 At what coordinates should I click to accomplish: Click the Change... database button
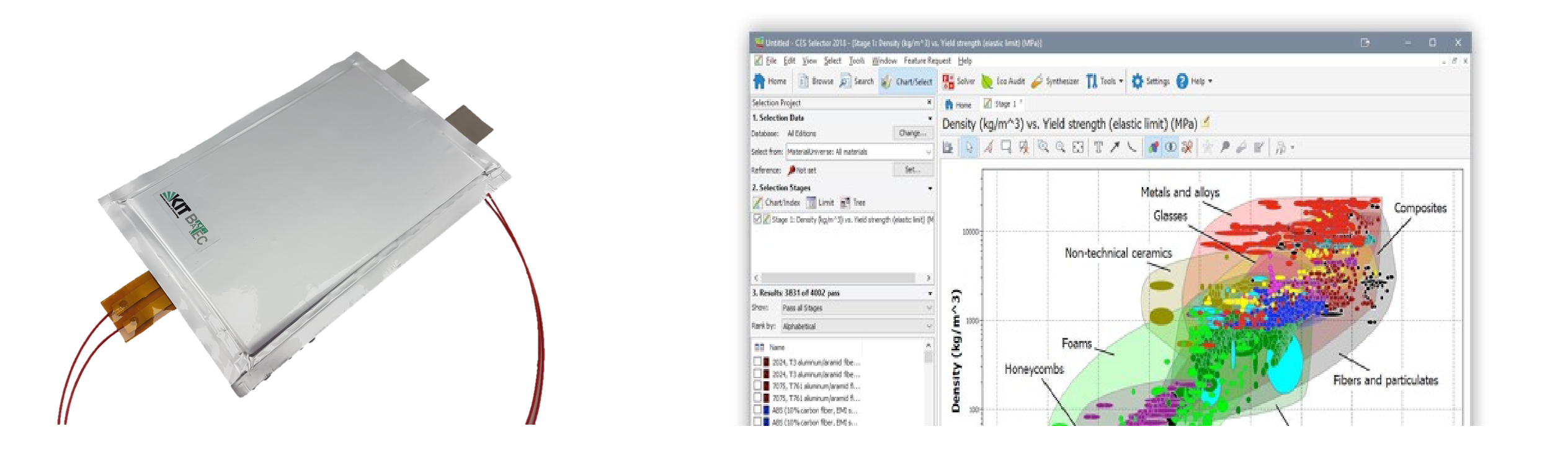913,133
